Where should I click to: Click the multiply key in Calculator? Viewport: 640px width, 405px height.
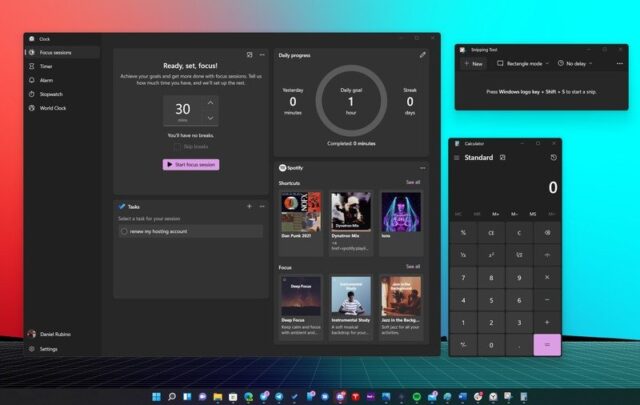click(x=547, y=278)
